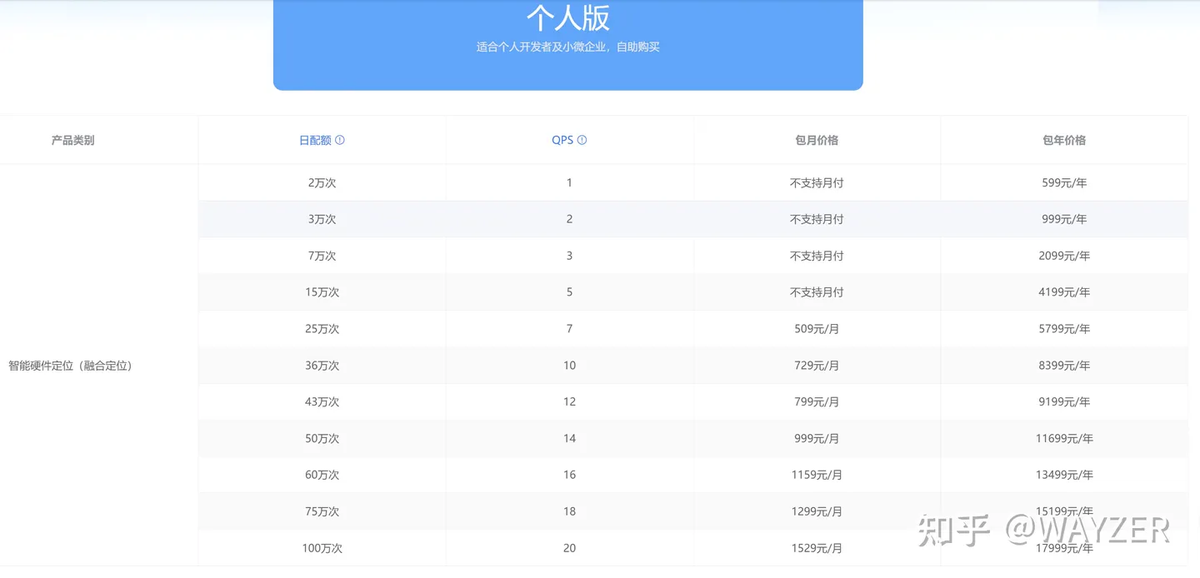
Task: Select the 智能硬件定位（融合定位） category cell
Action: [70, 366]
